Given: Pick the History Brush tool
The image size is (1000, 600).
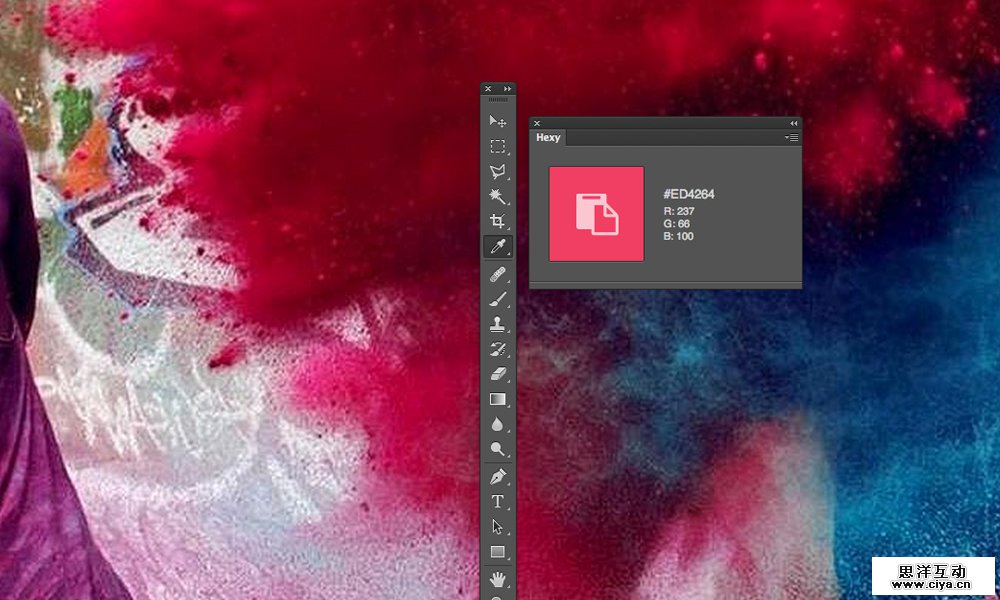Looking at the screenshot, I should (497, 349).
